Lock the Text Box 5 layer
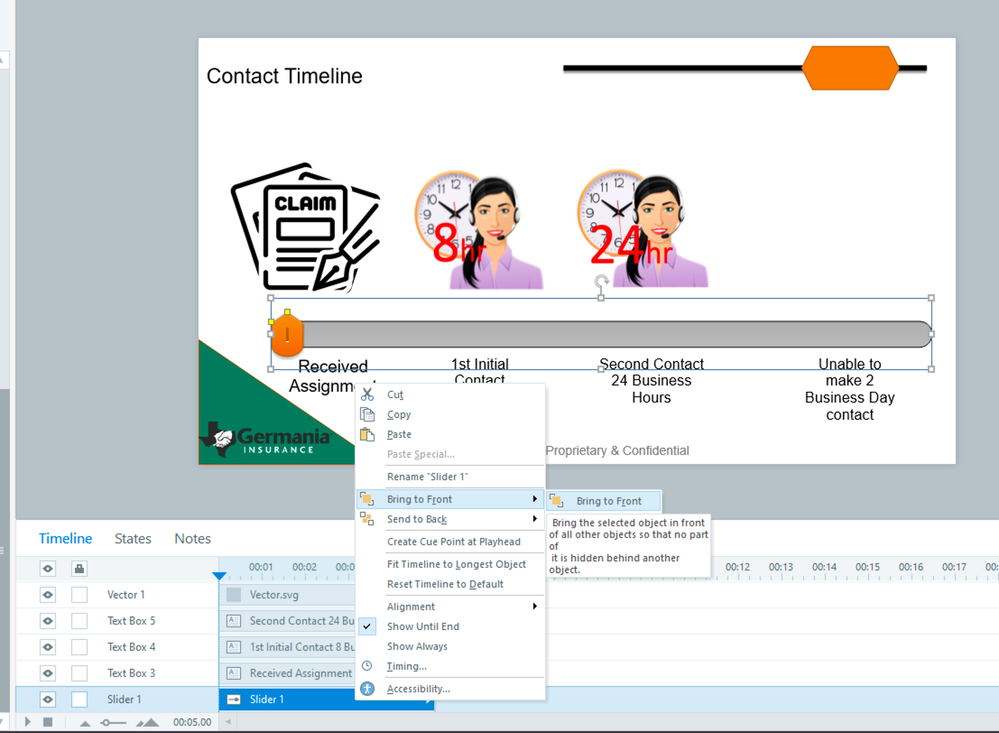The image size is (999, 733). point(79,621)
